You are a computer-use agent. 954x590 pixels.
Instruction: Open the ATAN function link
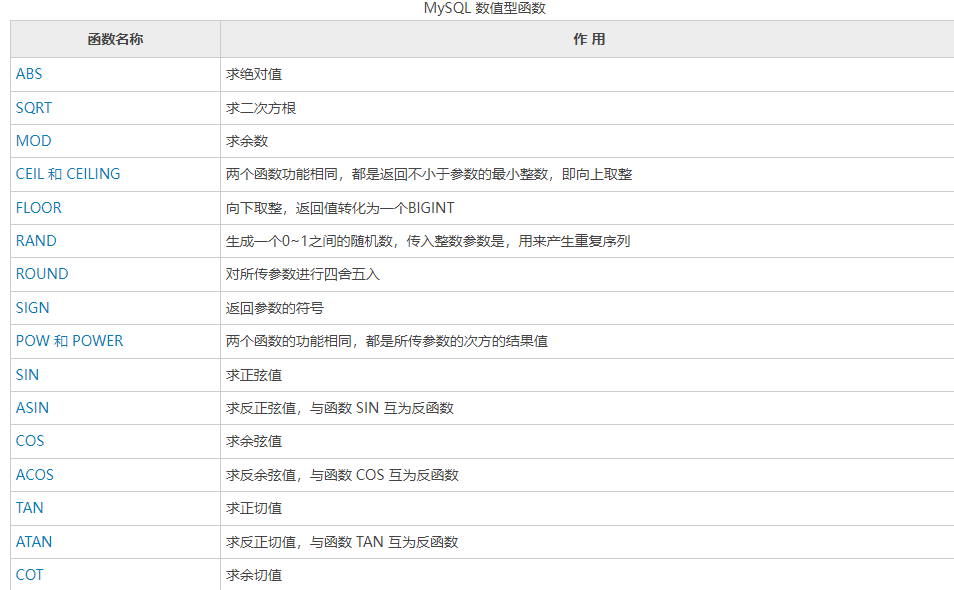[x=34, y=542]
